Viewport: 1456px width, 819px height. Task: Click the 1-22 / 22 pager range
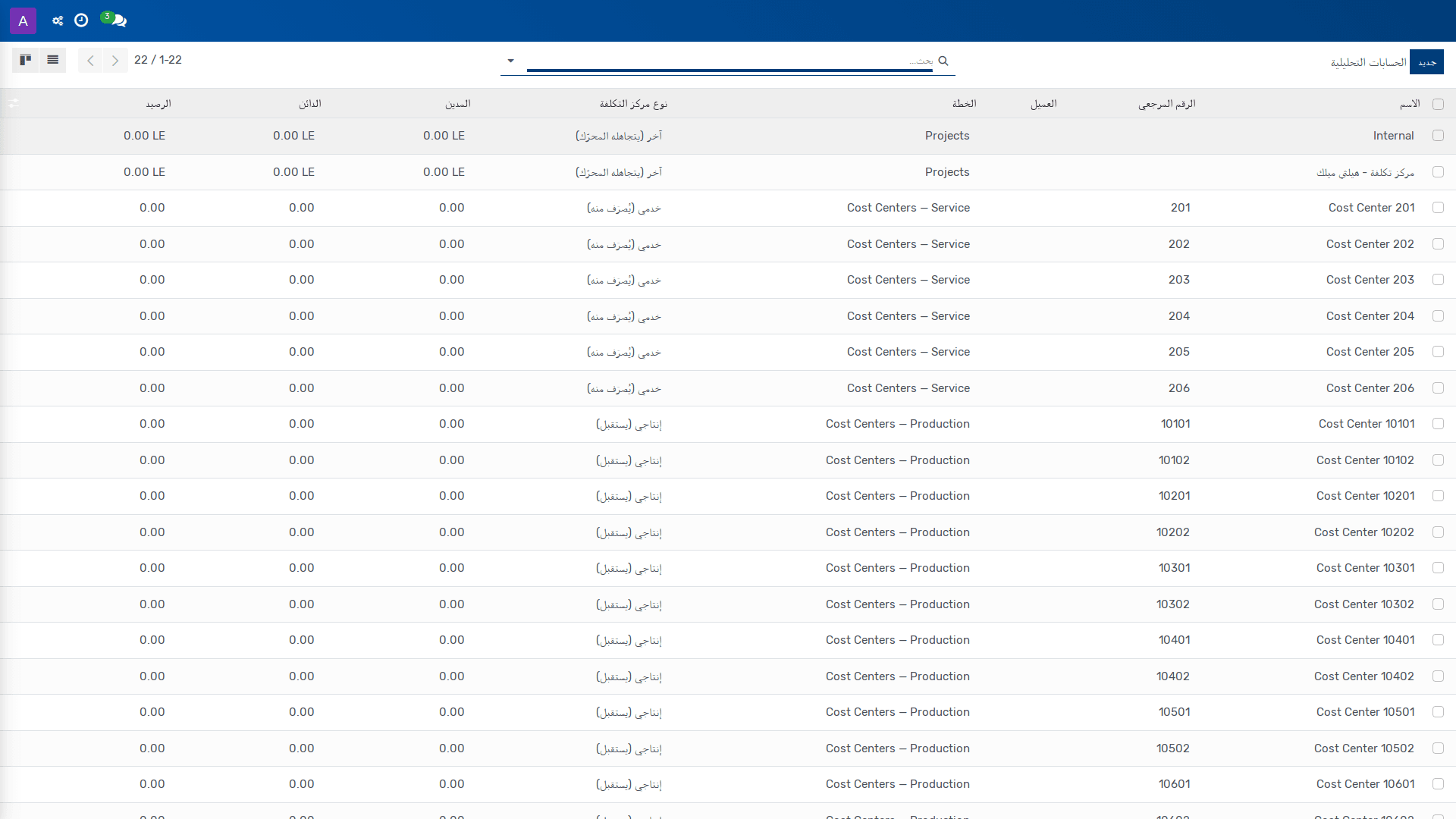[x=158, y=60]
